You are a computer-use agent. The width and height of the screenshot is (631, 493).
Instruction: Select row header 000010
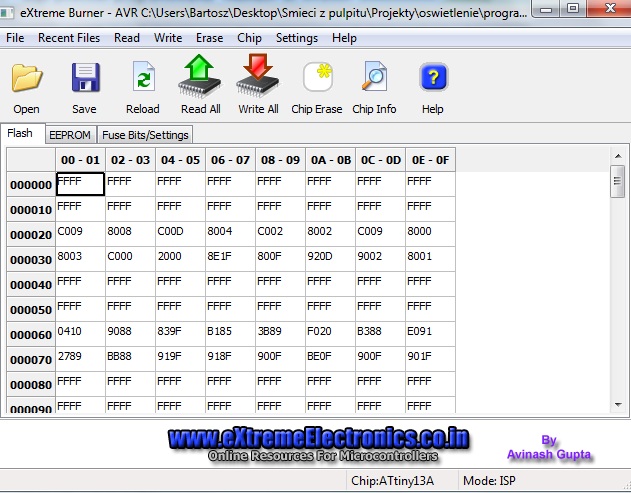[31, 210]
